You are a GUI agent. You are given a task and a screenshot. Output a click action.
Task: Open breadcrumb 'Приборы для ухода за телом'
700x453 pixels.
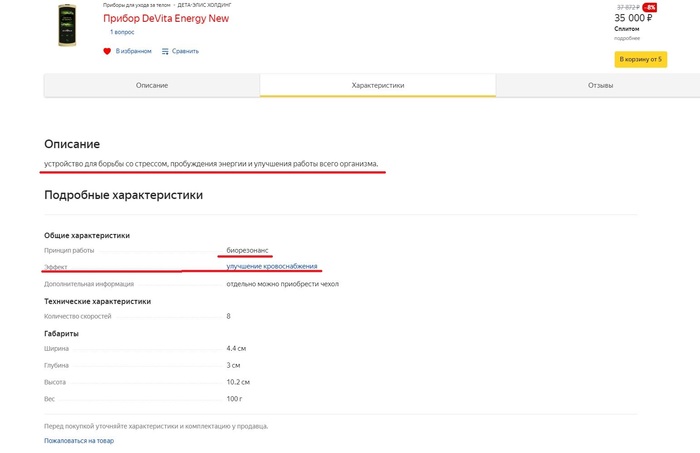[x=136, y=5]
